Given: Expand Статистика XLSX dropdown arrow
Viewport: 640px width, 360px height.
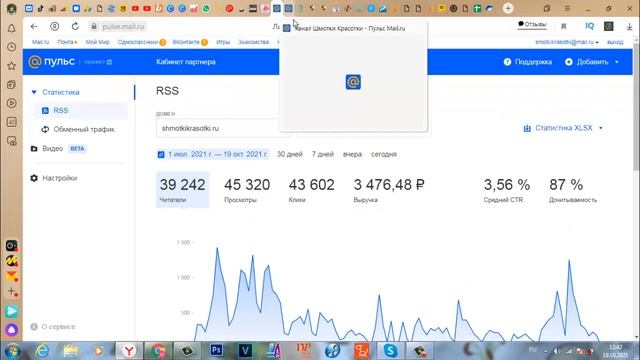Looking at the screenshot, I should tap(600, 128).
